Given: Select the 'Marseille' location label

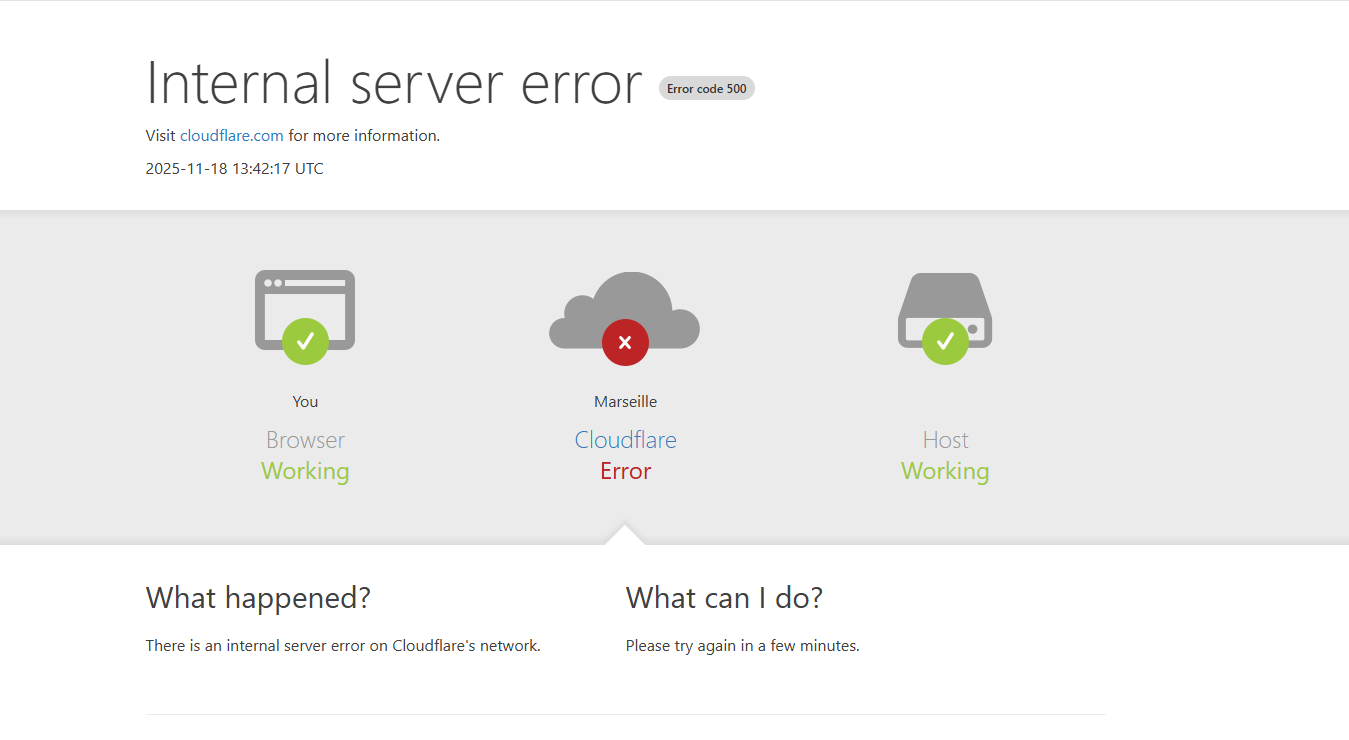Looking at the screenshot, I should click(624, 401).
